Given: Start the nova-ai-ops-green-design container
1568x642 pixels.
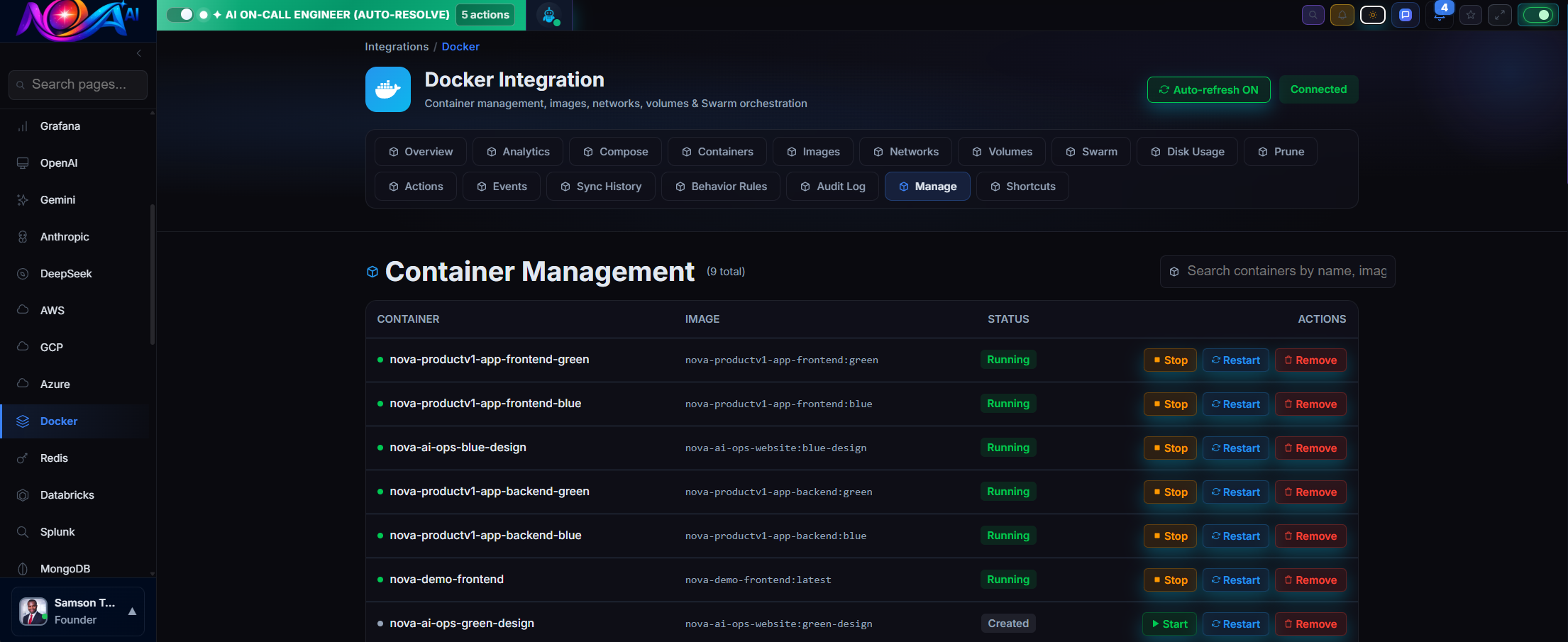Looking at the screenshot, I should [1169, 624].
